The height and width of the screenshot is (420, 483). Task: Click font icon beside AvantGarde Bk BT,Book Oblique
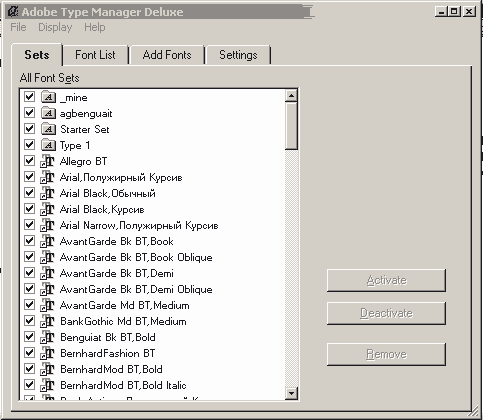click(47, 257)
